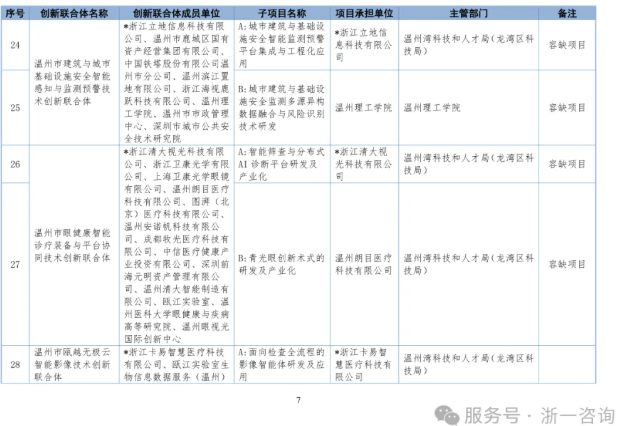618x426 pixels.
Task: Select row number 24 cell
Action: tap(15, 46)
